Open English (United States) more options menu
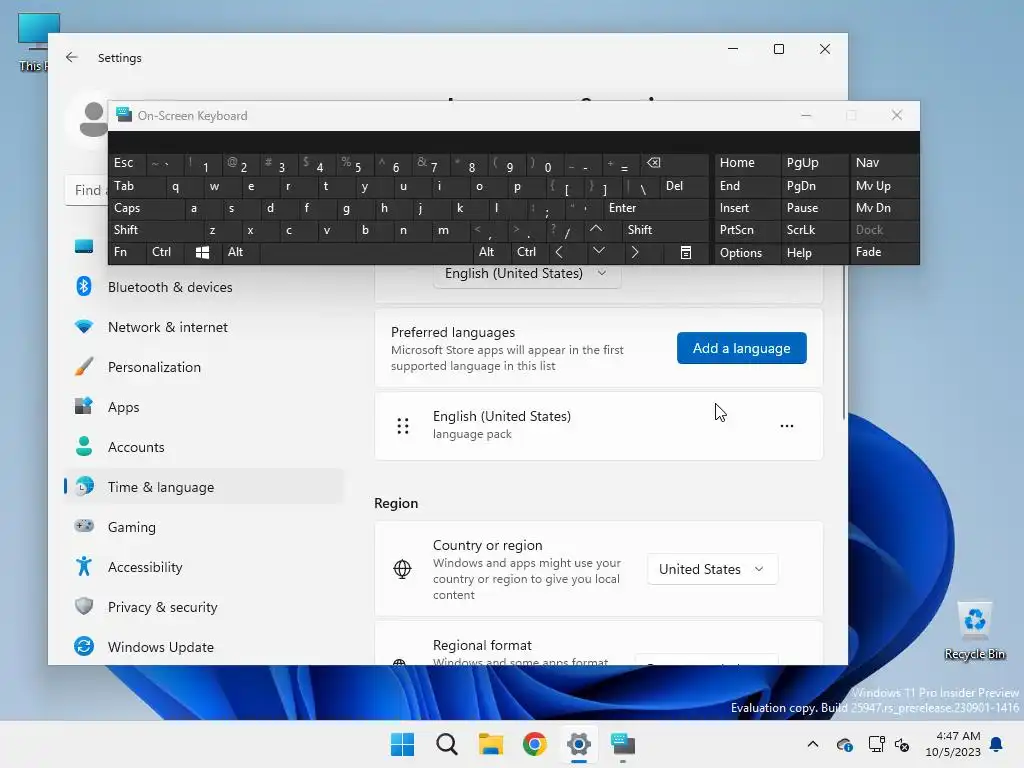 click(x=787, y=426)
